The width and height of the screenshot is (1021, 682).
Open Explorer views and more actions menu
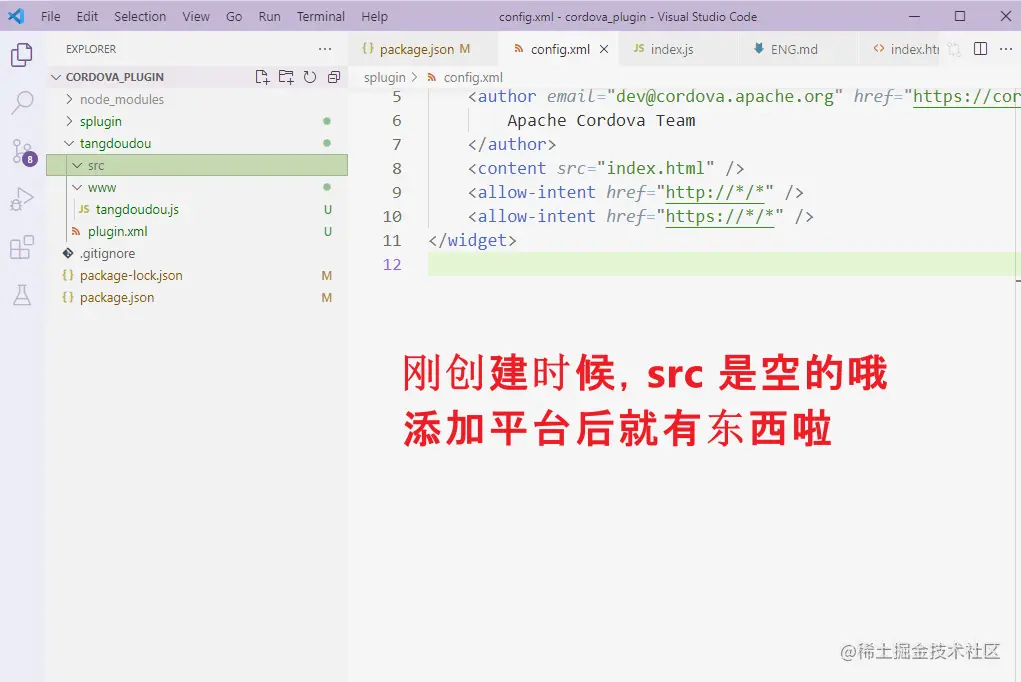click(325, 49)
